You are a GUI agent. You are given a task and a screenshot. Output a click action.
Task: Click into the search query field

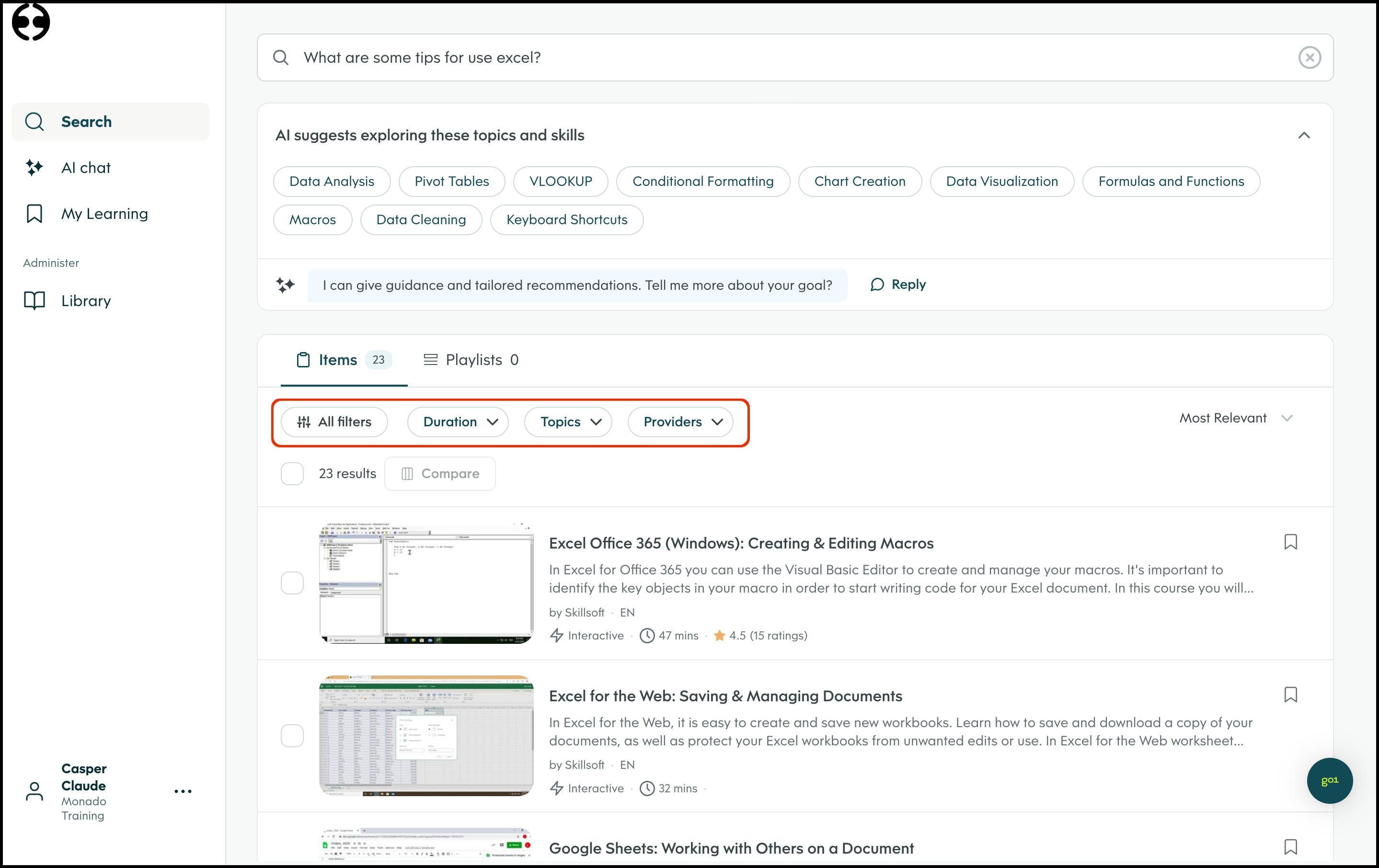tap(795, 57)
